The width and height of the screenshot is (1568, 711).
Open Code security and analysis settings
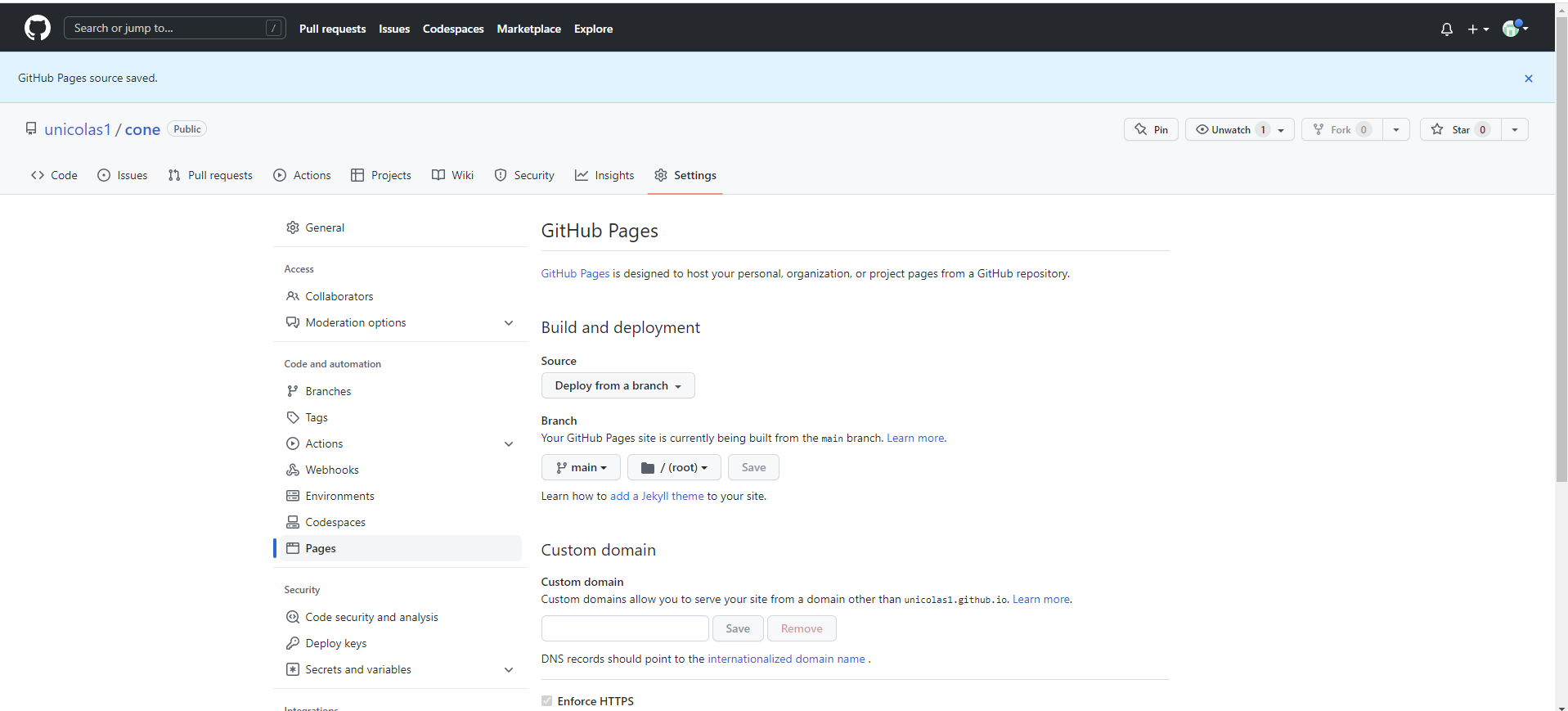click(x=401, y=617)
